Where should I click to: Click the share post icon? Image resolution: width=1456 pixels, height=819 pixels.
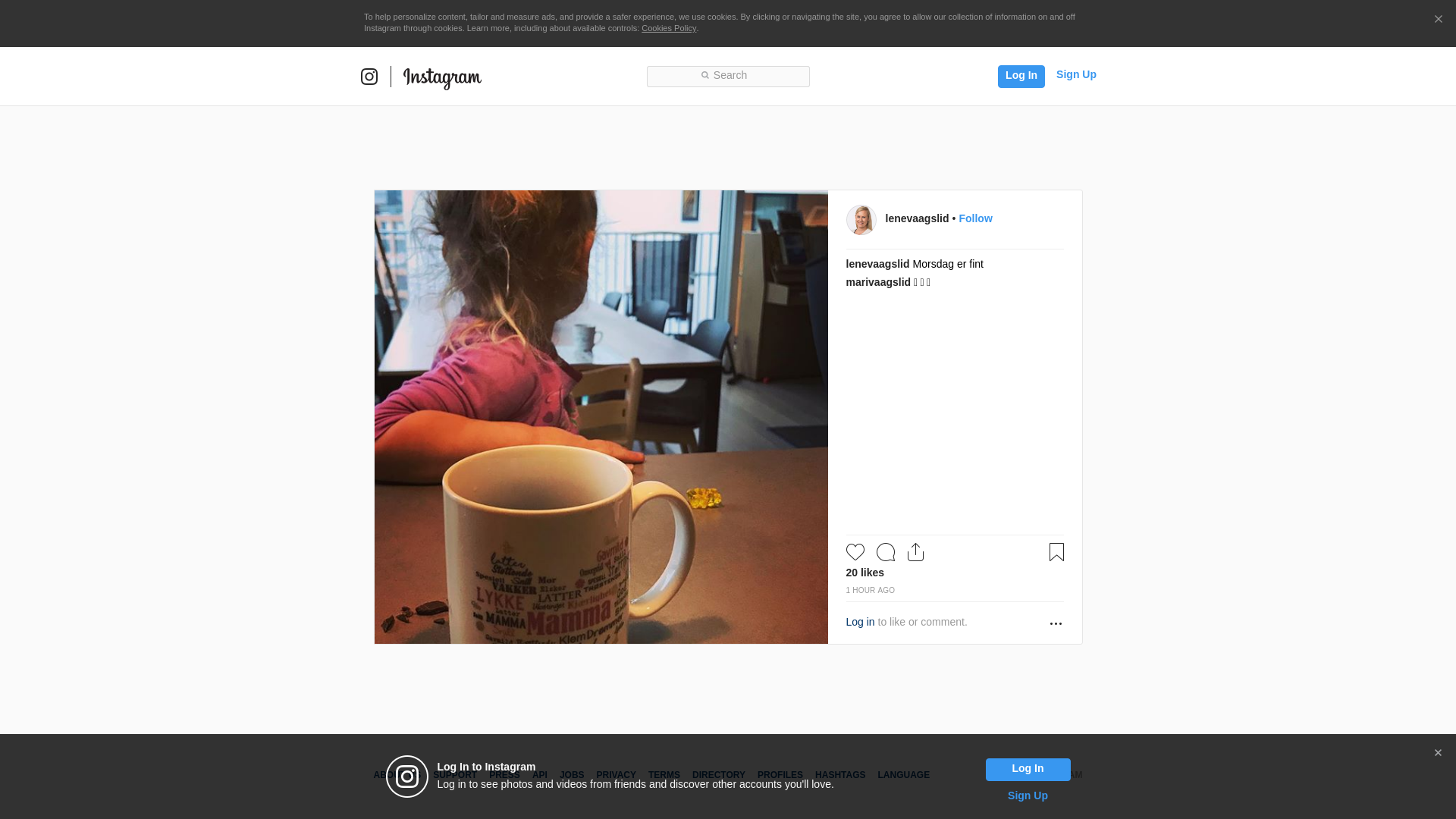point(915,552)
